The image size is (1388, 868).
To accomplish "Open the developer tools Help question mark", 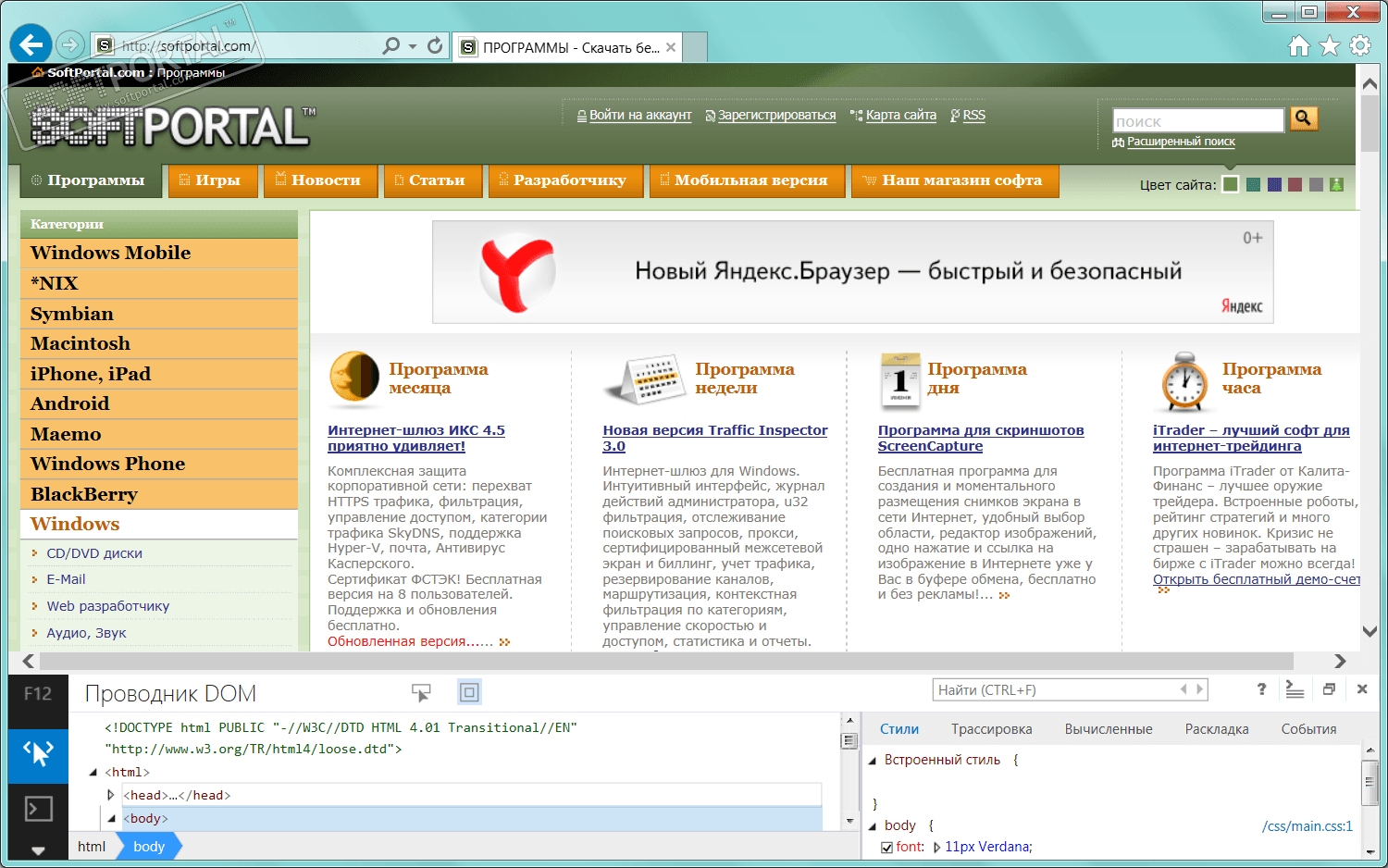I will tap(1261, 689).
